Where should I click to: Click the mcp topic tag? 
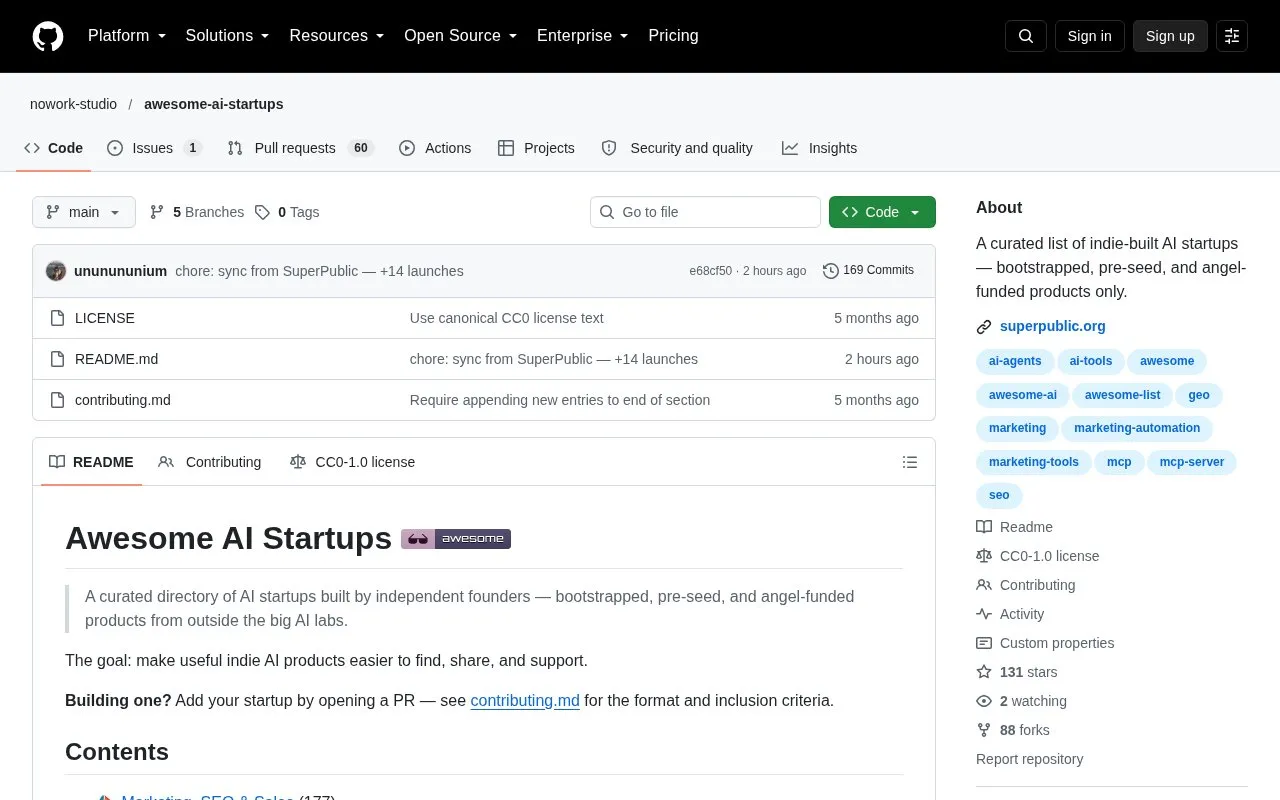click(1119, 462)
